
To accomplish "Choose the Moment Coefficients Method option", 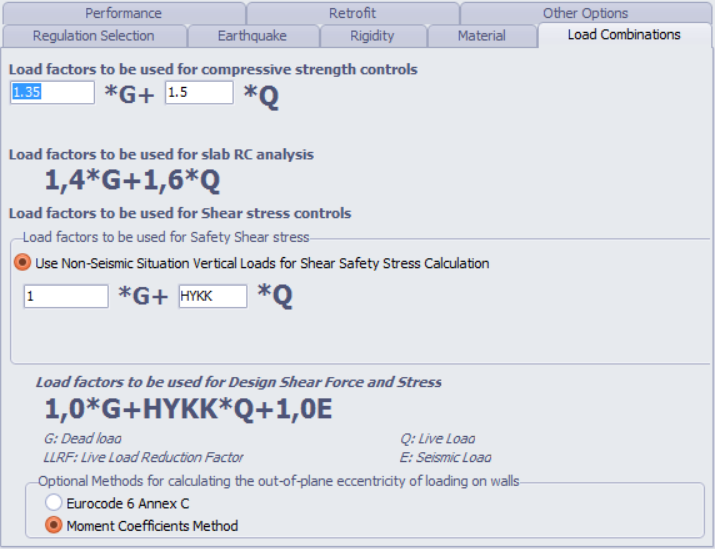I will click(x=53, y=525).
